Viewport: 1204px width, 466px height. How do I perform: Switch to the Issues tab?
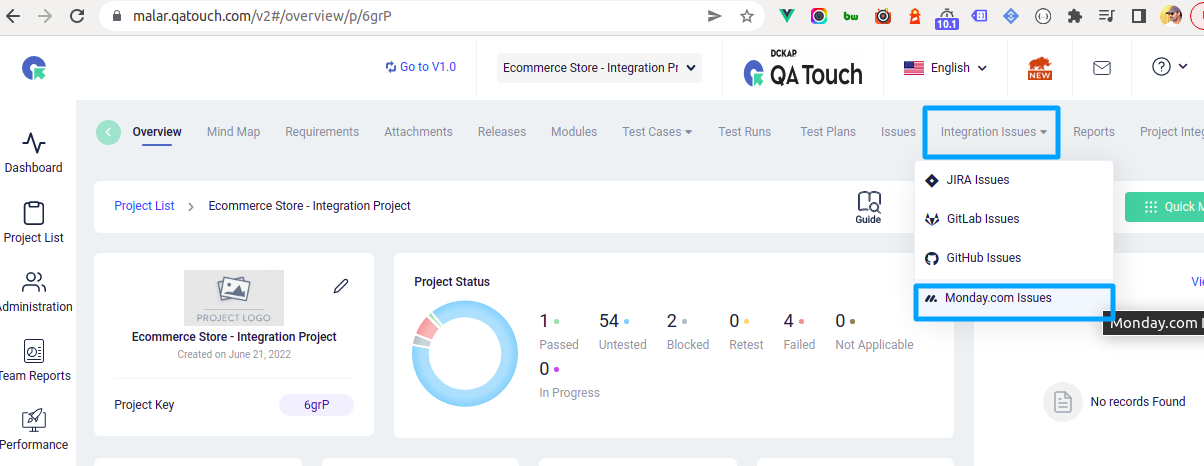pyautogui.click(x=898, y=132)
